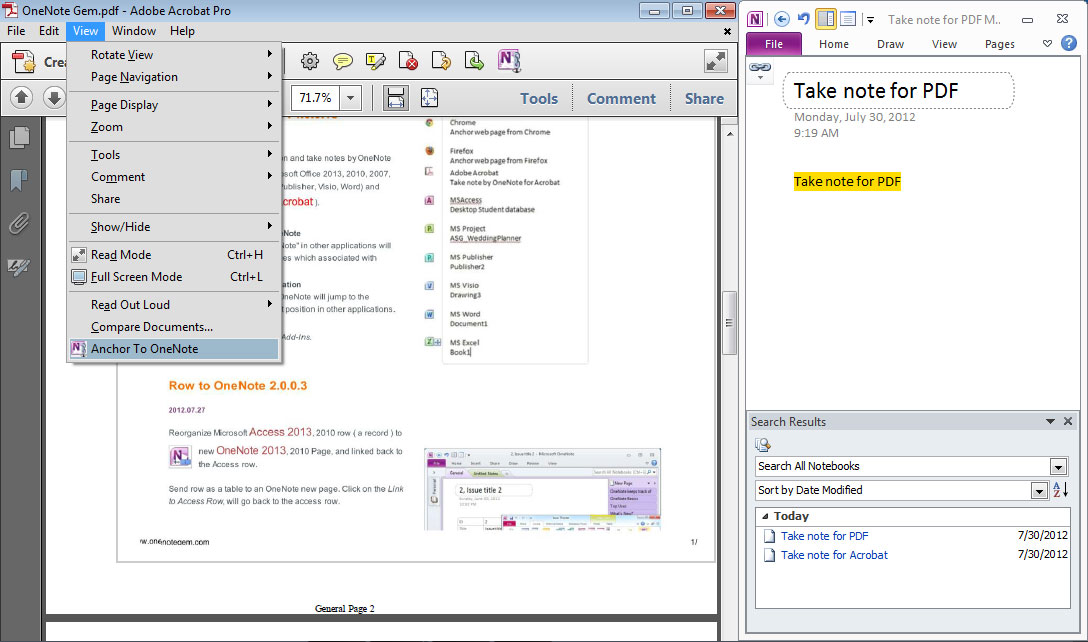Open the zoom percentage dropdown arrow

point(350,98)
